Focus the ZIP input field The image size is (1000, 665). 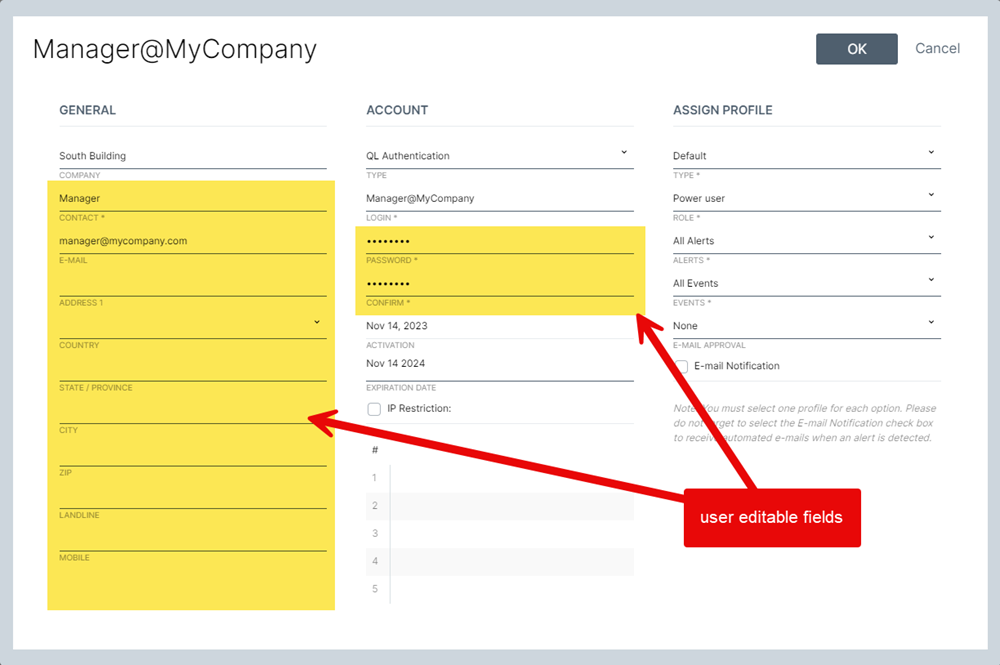pos(193,454)
